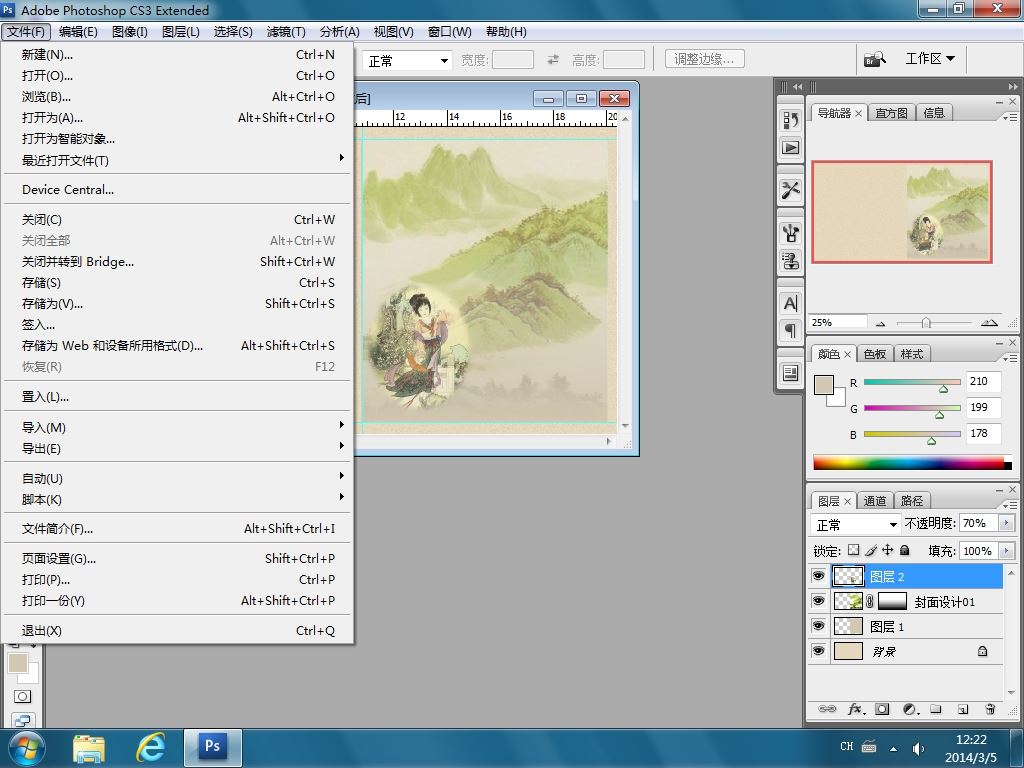Toggle lock position
The width and height of the screenshot is (1024, 768).
888,550
